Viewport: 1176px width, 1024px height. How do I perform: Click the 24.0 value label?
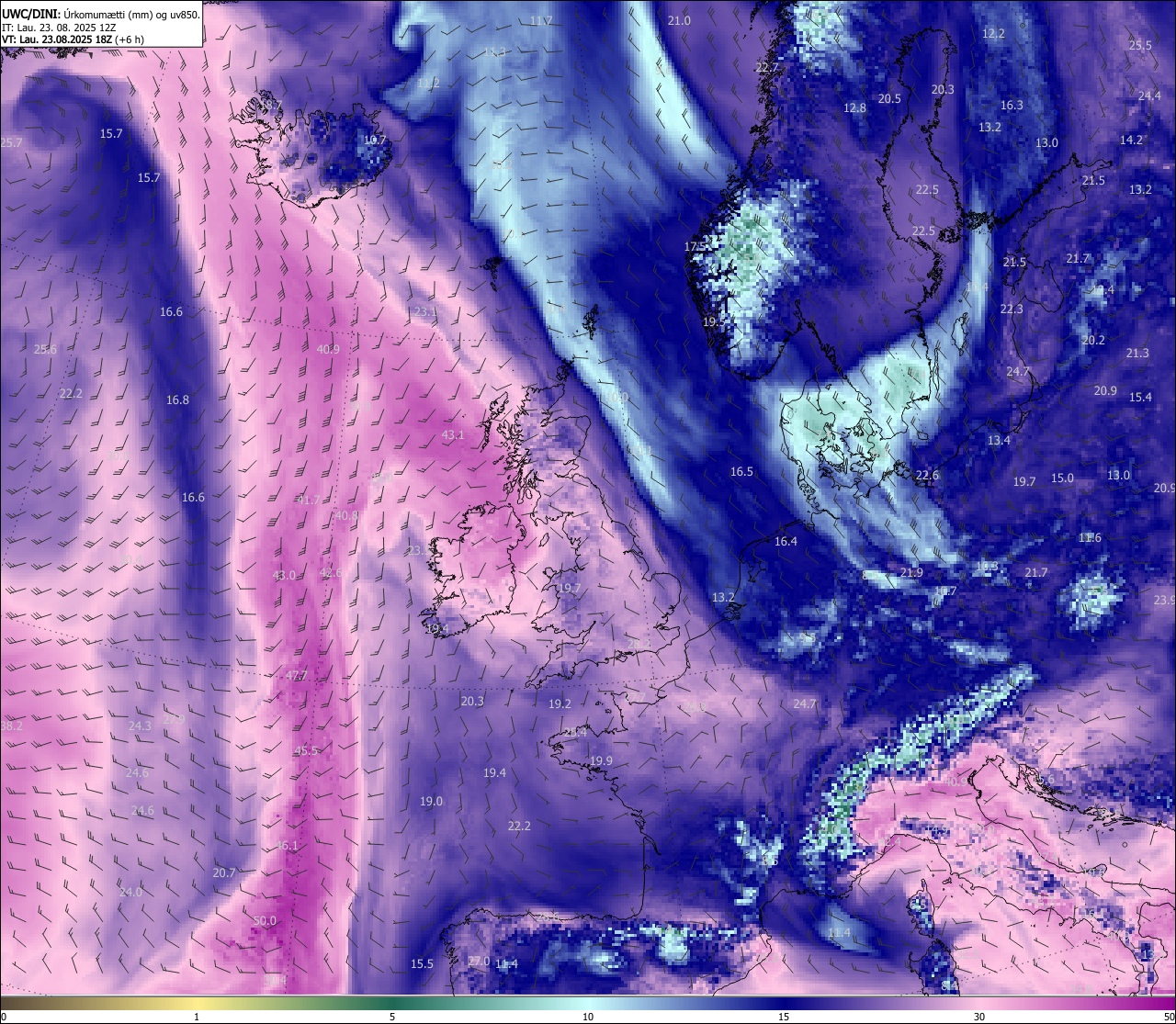(x=130, y=892)
